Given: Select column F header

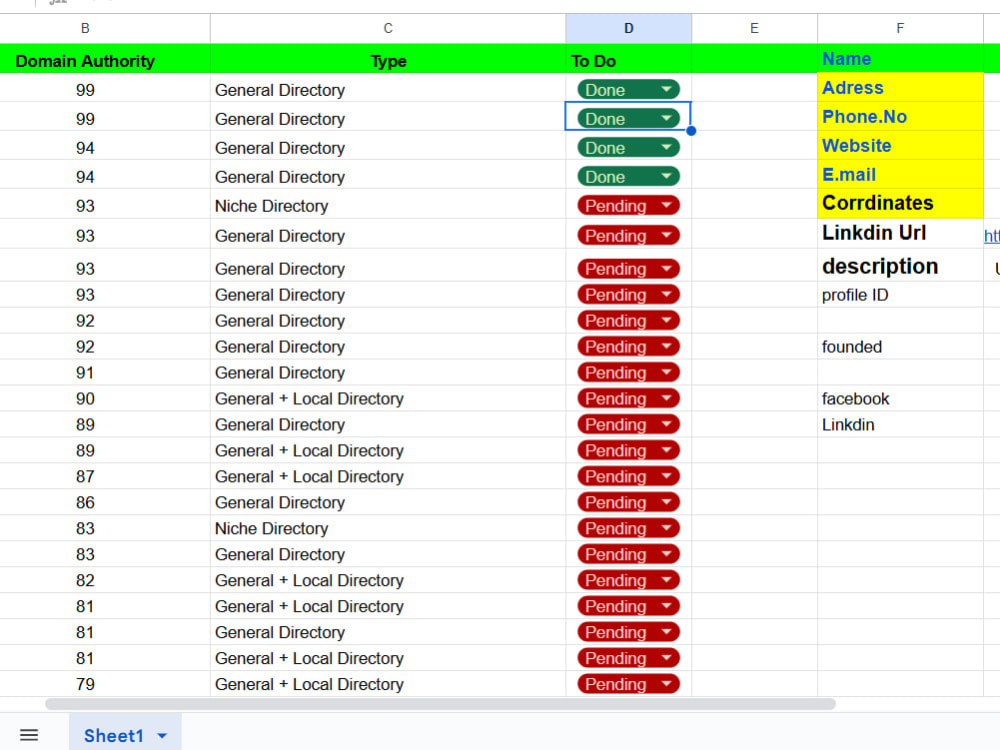Looking at the screenshot, I should [900, 28].
